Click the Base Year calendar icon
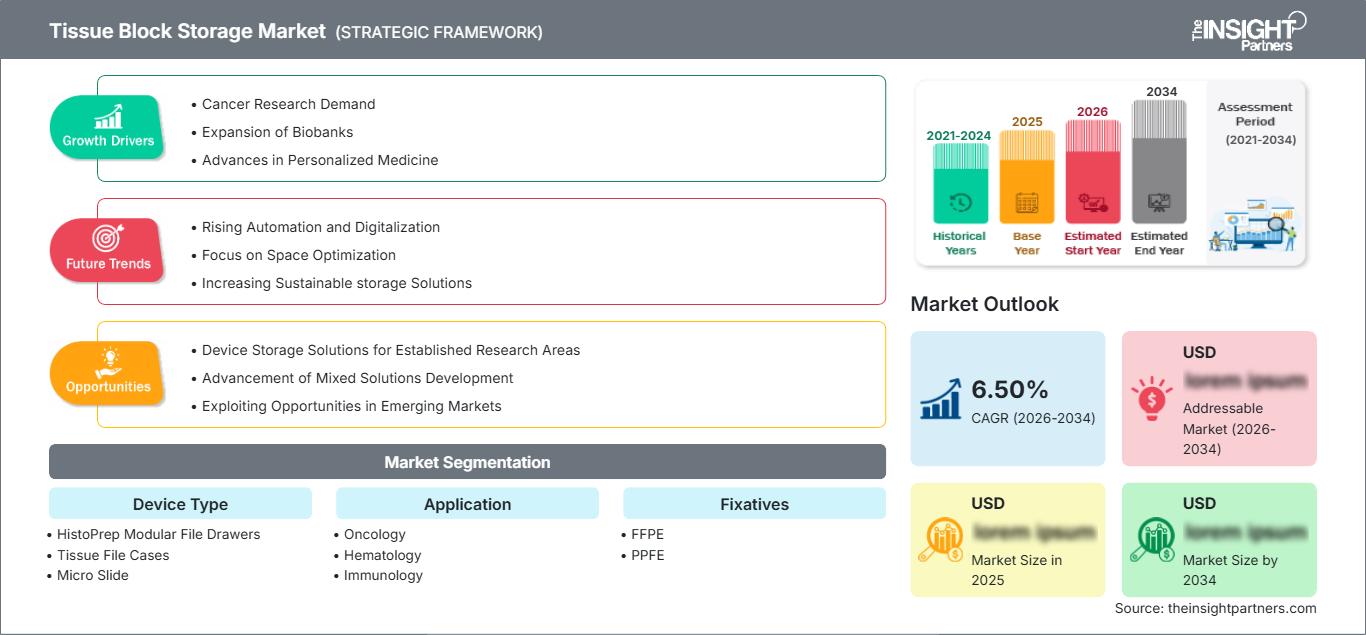Viewport: 1366px width, 635px height. coord(1026,202)
